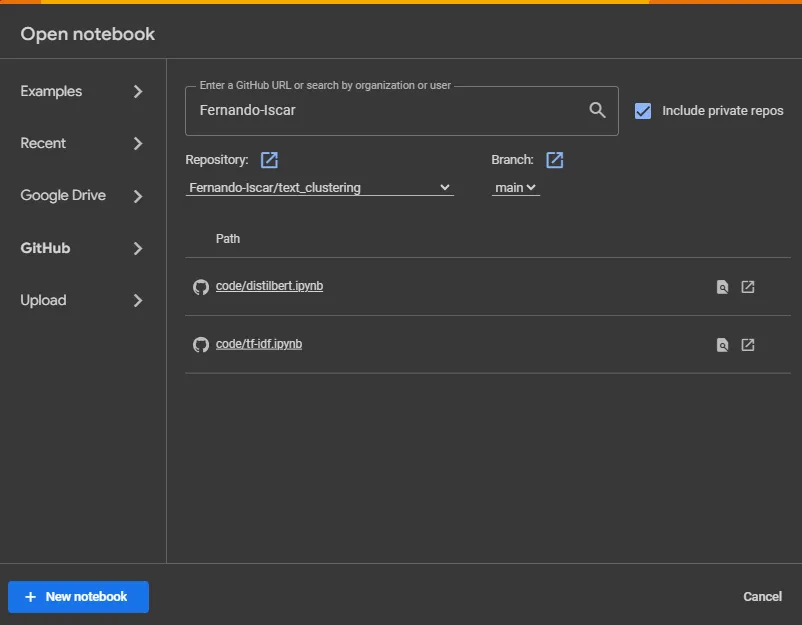Select the Upload tab

tap(82, 300)
